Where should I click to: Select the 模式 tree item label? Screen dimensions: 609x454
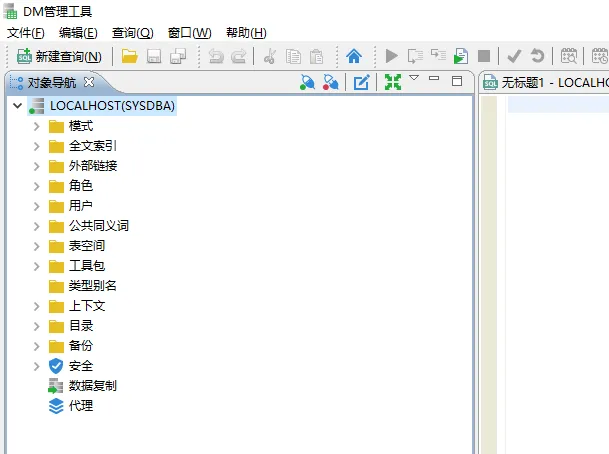point(81,126)
